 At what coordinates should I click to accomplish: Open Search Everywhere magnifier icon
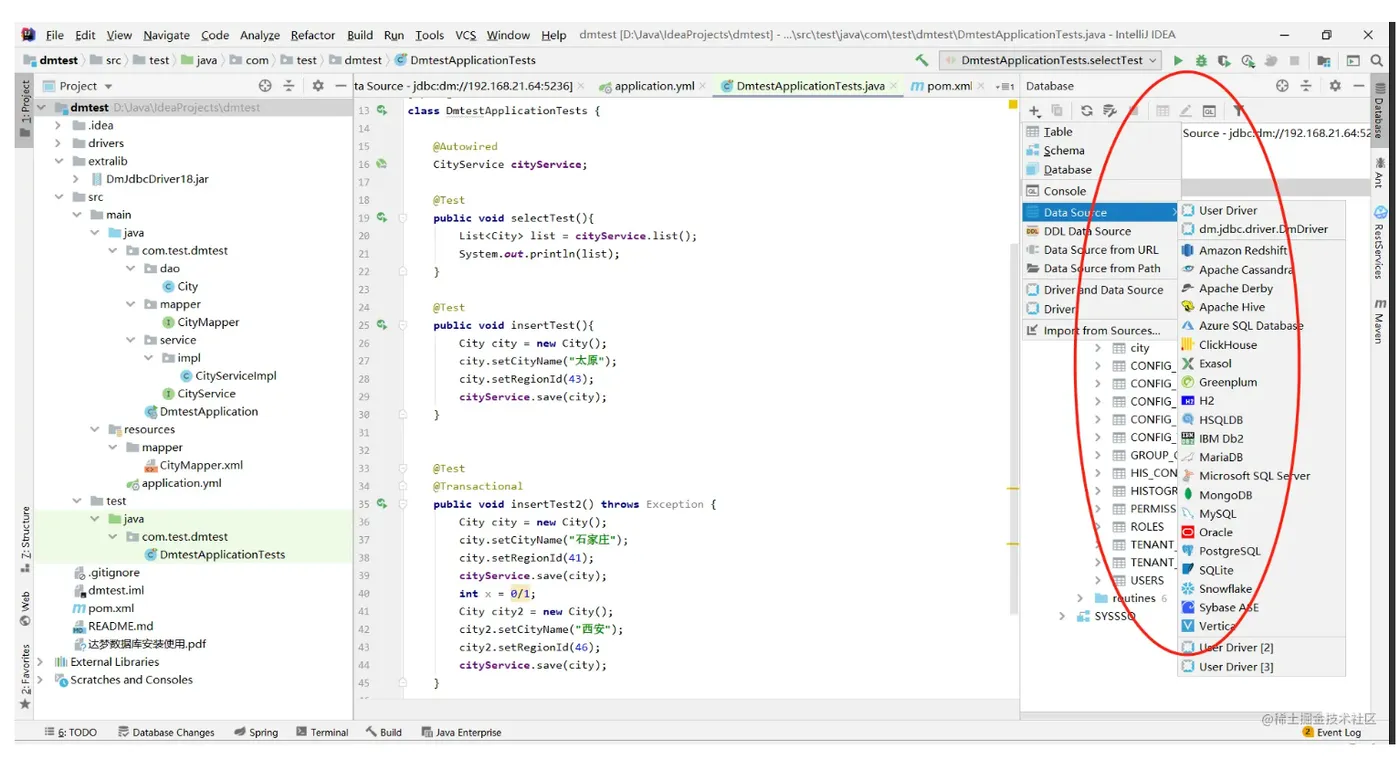[1378, 61]
